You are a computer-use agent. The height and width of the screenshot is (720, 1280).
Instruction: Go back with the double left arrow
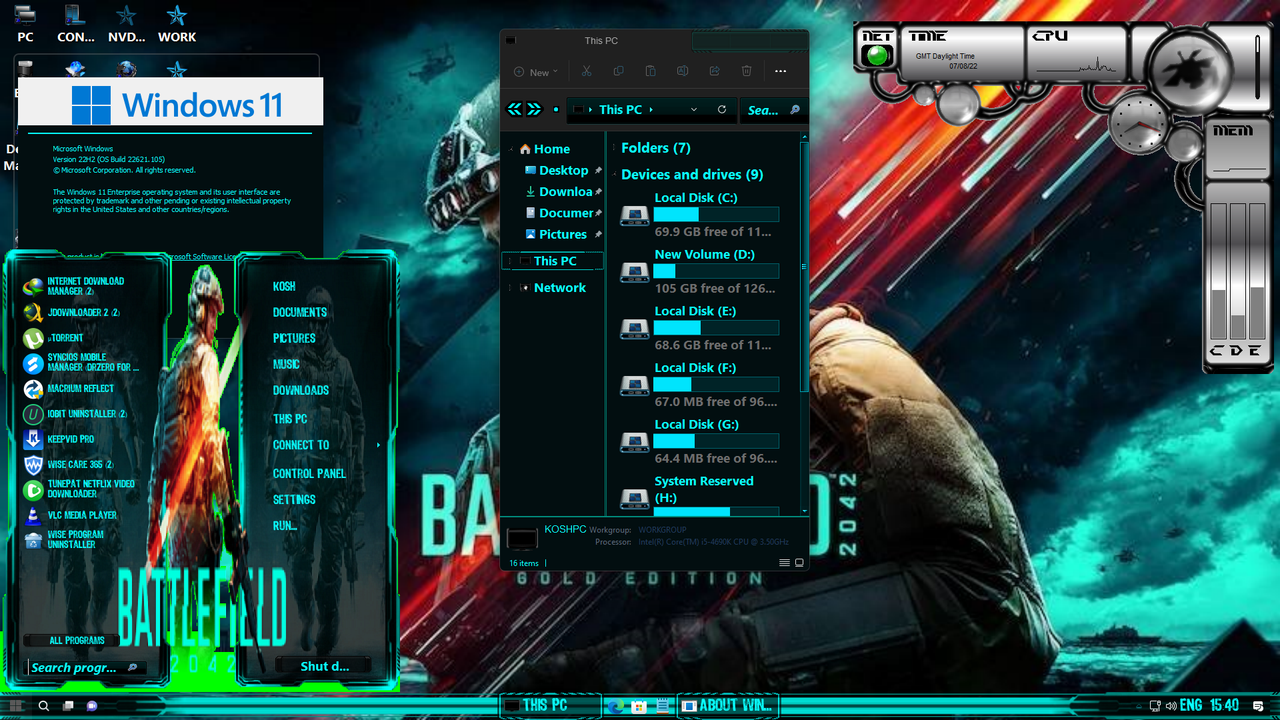point(515,109)
